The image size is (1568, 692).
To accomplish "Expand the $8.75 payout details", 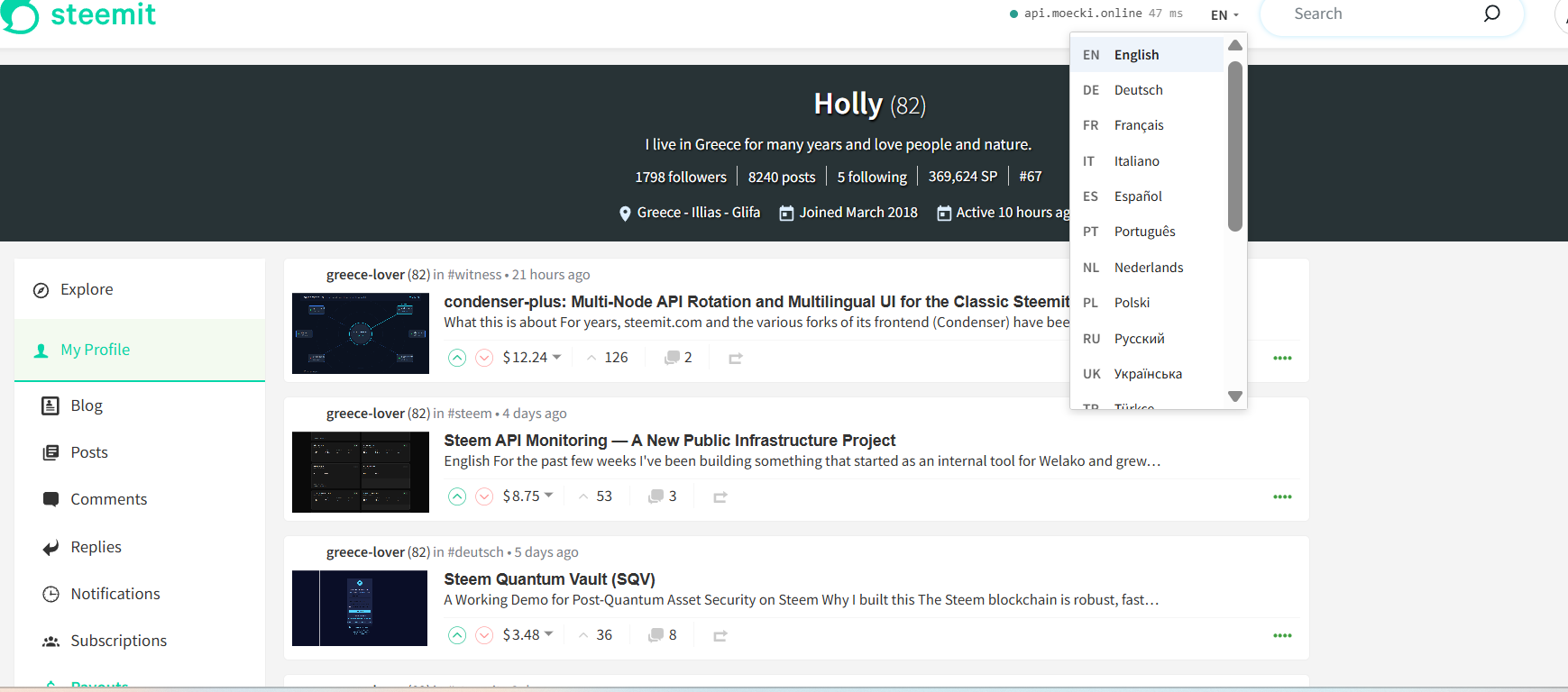I will 527,496.
